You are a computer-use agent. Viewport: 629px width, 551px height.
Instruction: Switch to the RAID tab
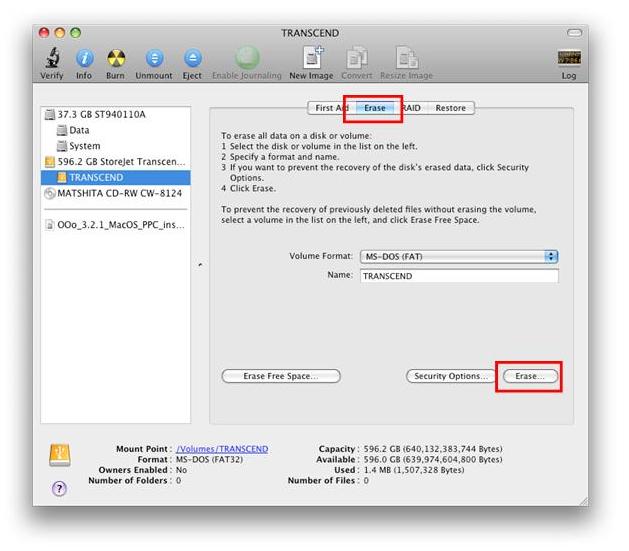(x=412, y=108)
